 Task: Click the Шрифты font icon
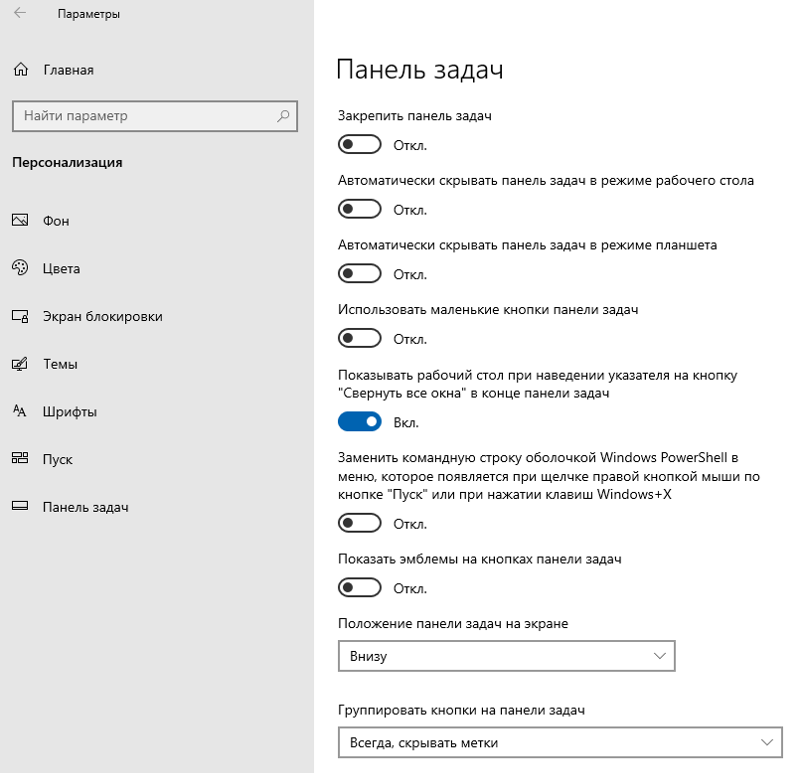19,411
